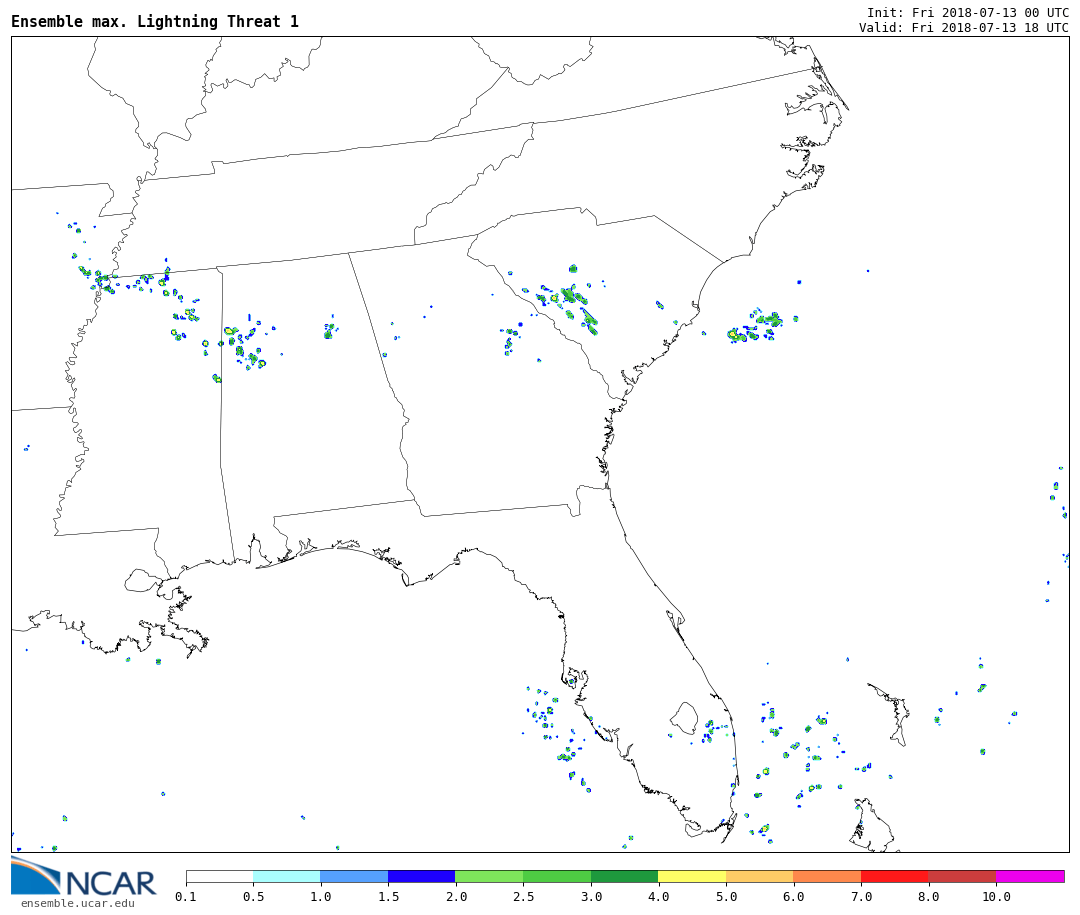This screenshot has height=915, width=1080.
Task: Pick the light cyan 0.5–1.0 swatch
Action: (x=286, y=876)
